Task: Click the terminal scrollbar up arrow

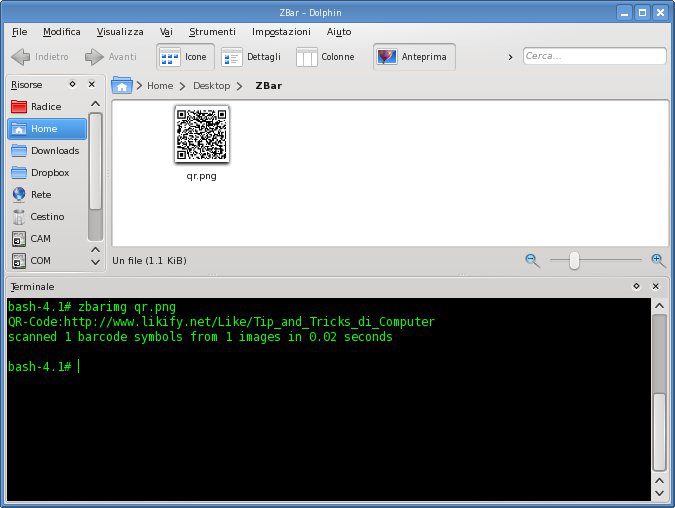Action: 659,306
